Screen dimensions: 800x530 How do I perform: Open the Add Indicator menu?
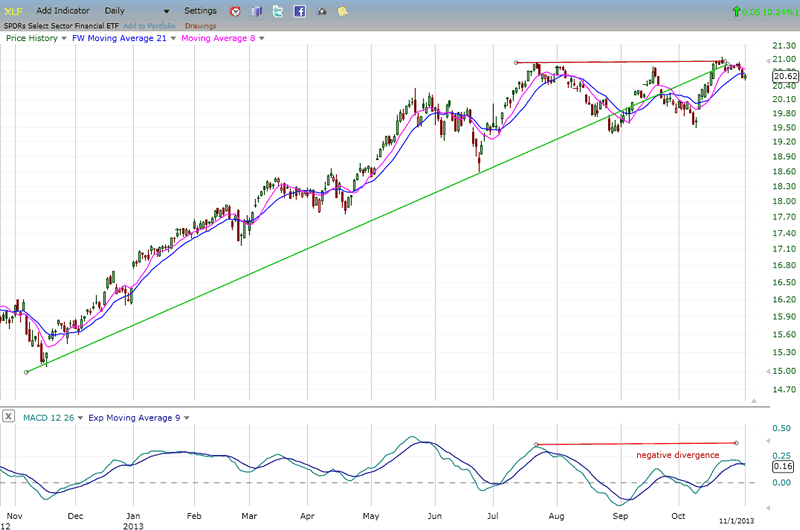coord(64,11)
